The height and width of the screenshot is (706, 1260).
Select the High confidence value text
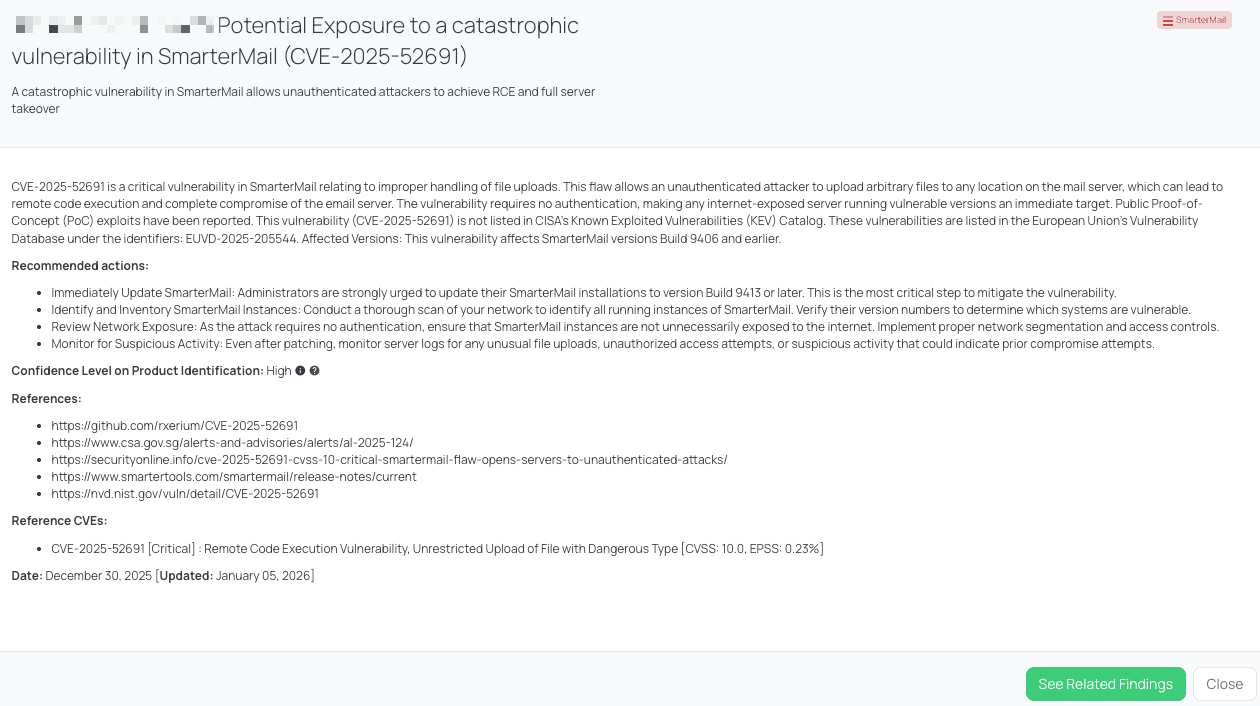(x=278, y=370)
